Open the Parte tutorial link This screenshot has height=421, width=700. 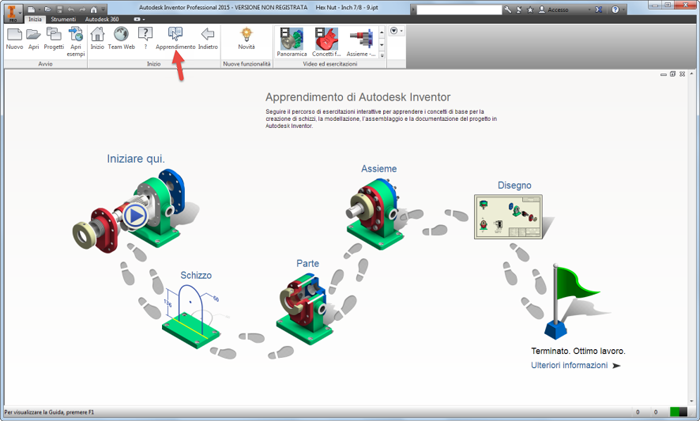pyautogui.click(x=308, y=263)
